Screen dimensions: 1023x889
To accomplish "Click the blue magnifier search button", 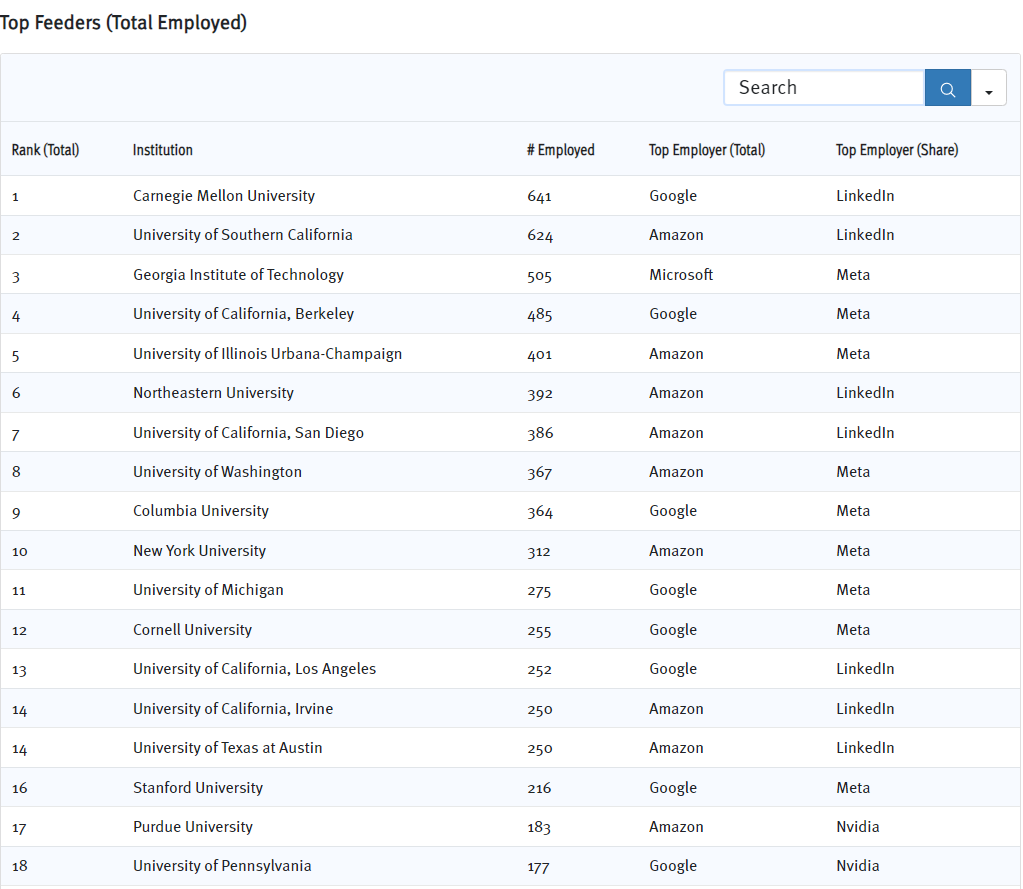I will coord(947,88).
